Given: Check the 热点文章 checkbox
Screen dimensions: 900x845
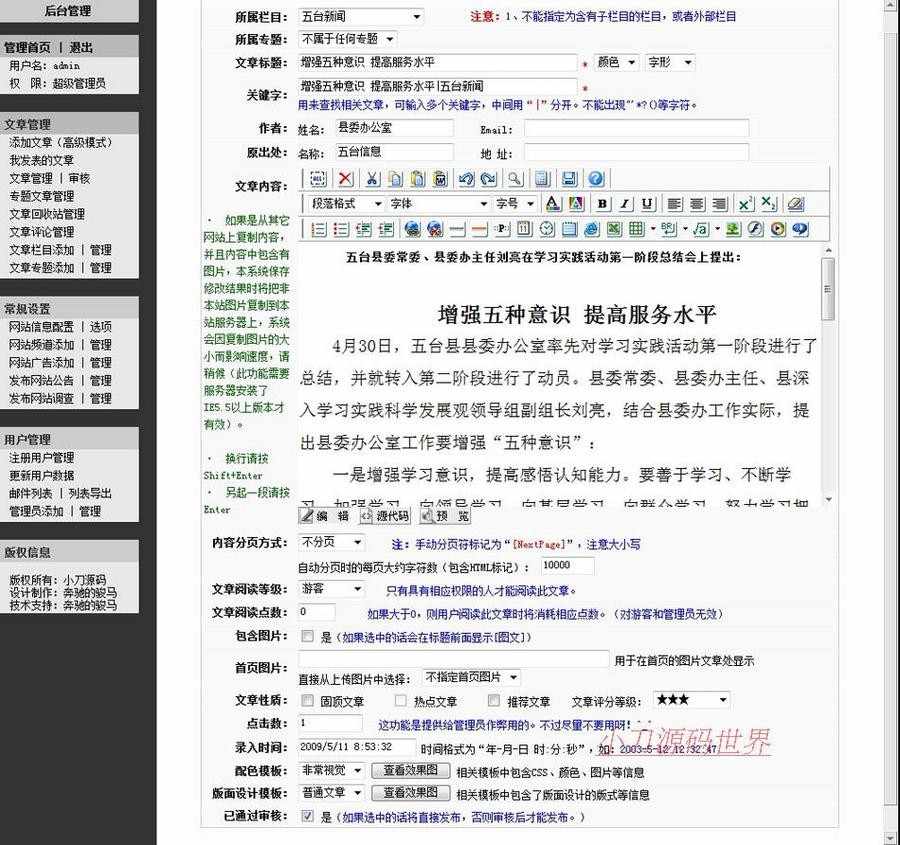Looking at the screenshot, I should point(401,700).
